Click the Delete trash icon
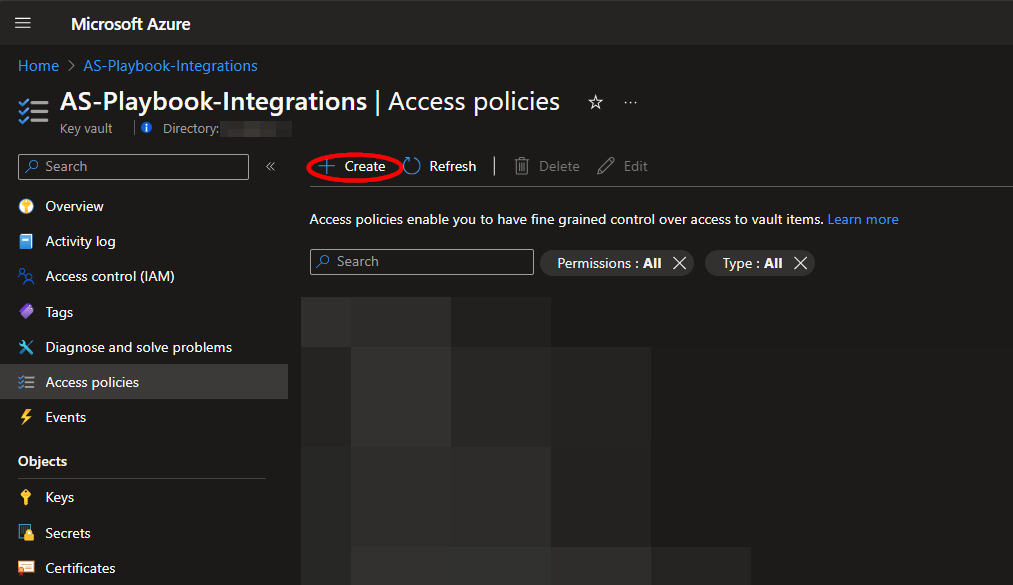 click(x=521, y=167)
